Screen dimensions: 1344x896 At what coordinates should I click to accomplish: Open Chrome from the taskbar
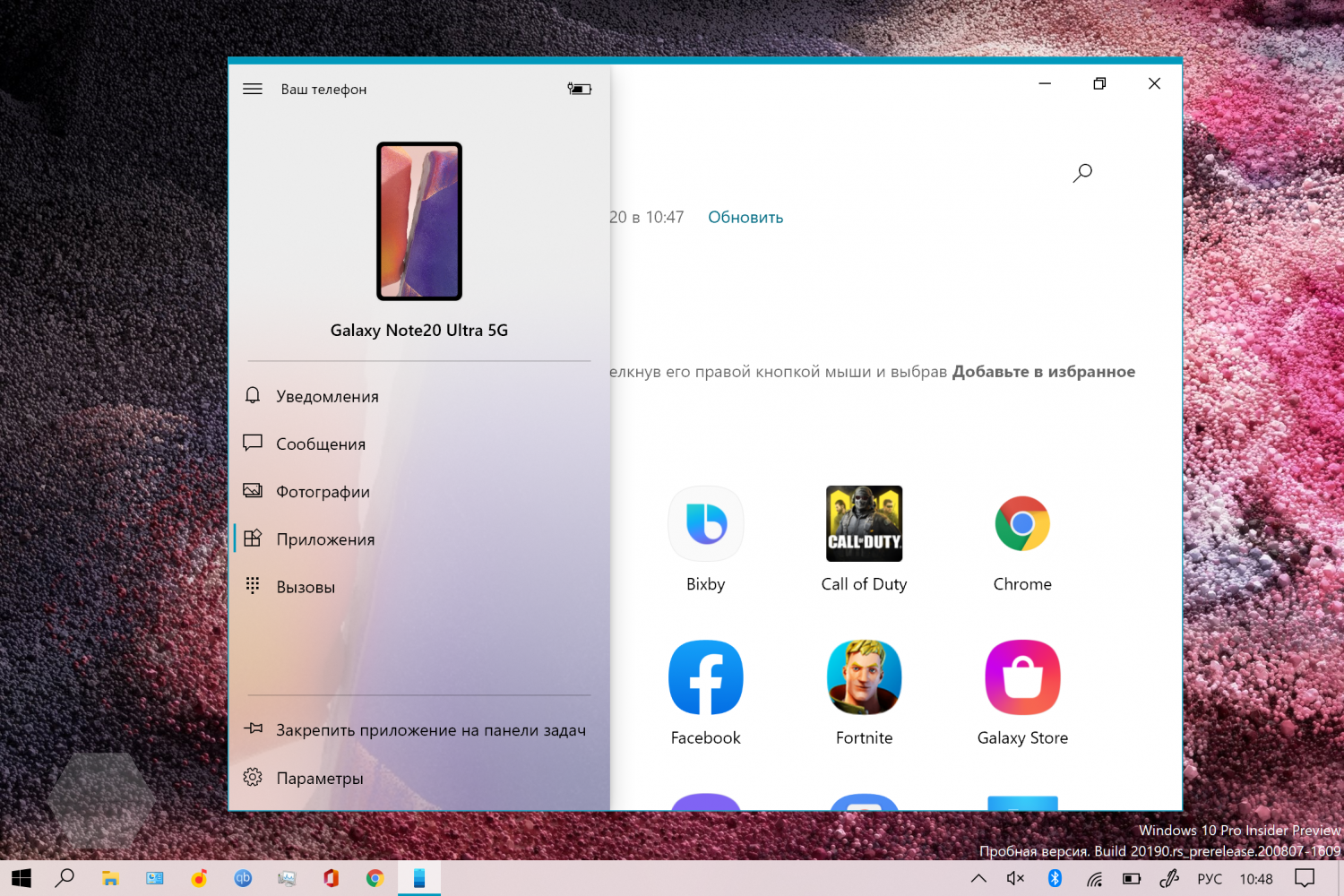(375, 878)
